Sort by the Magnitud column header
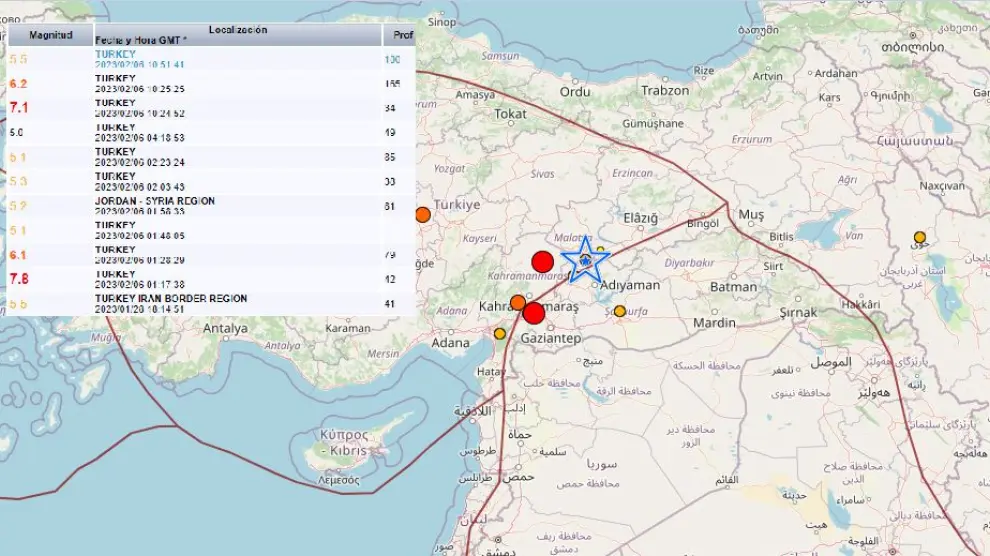Image resolution: width=990 pixels, height=556 pixels. 50,35
